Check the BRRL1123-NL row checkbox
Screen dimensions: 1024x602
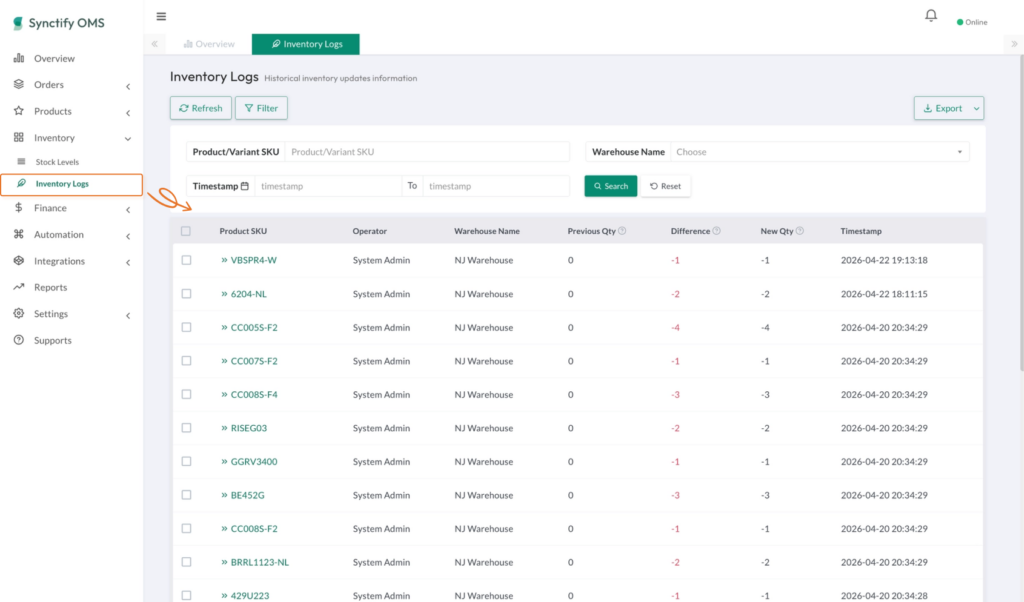coord(187,562)
